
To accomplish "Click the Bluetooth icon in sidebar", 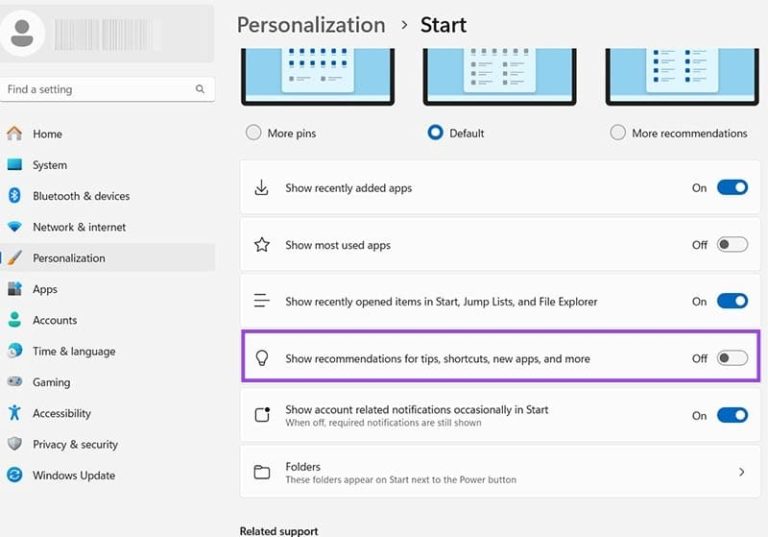I will click(x=15, y=195).
